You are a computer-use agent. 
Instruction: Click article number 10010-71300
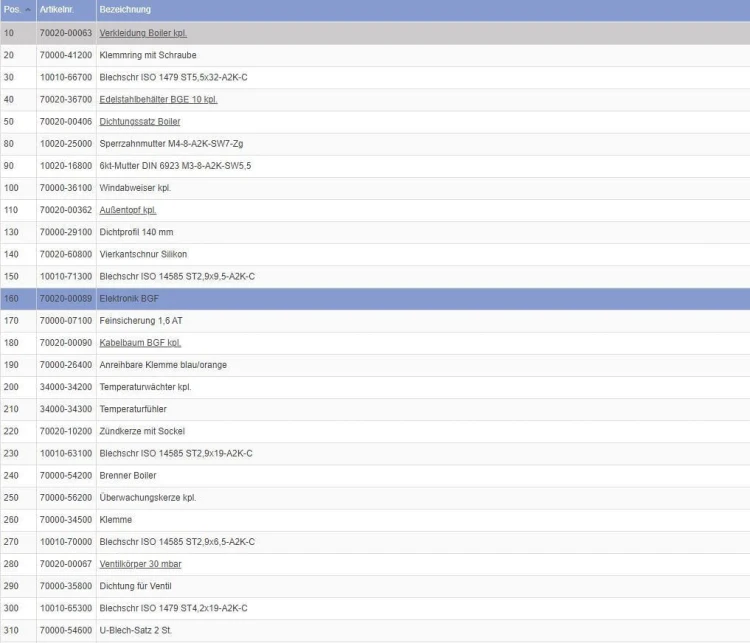[66, 277]
